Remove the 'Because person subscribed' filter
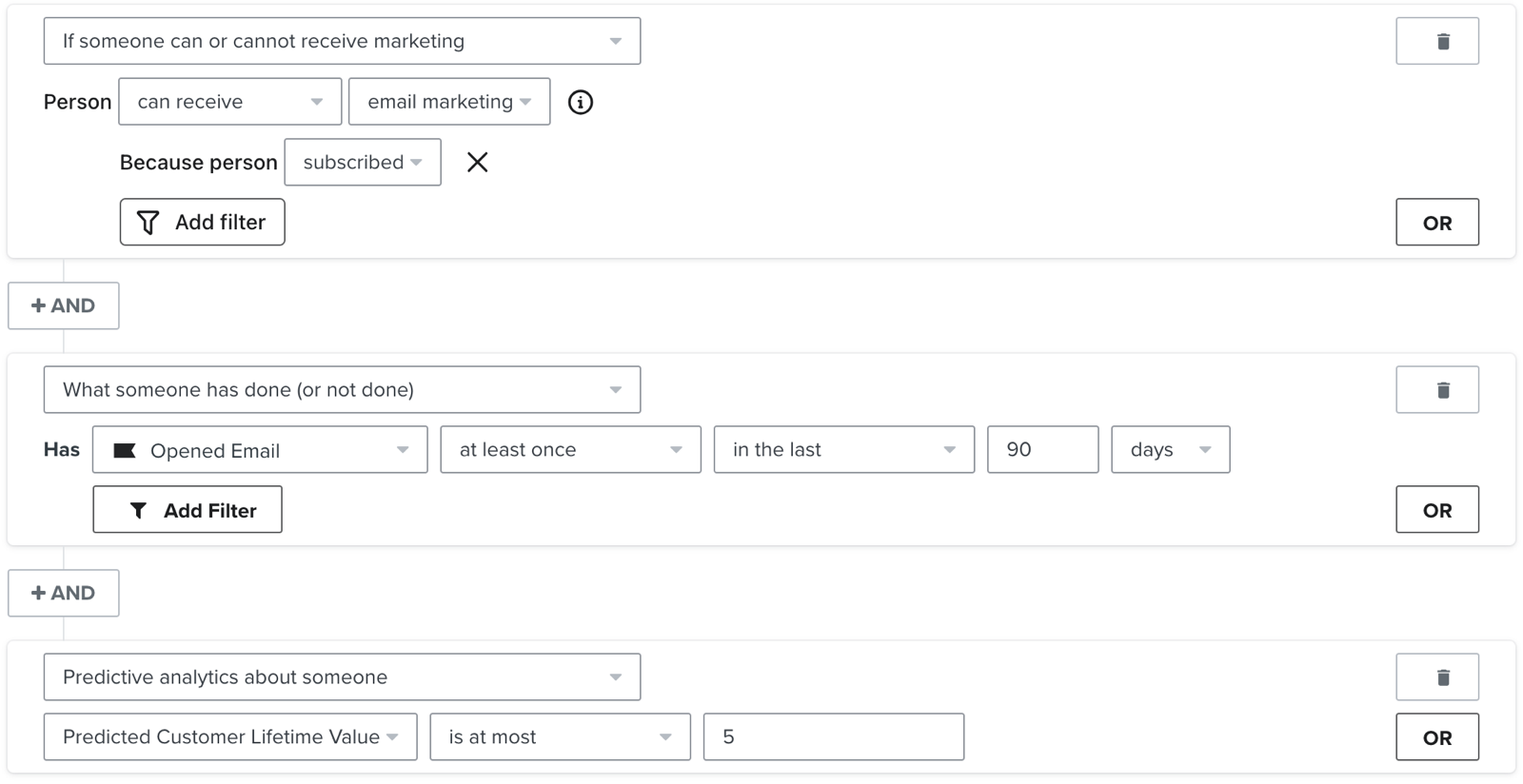This screenshot has width=1523, height=784. (x=477, y=163)
